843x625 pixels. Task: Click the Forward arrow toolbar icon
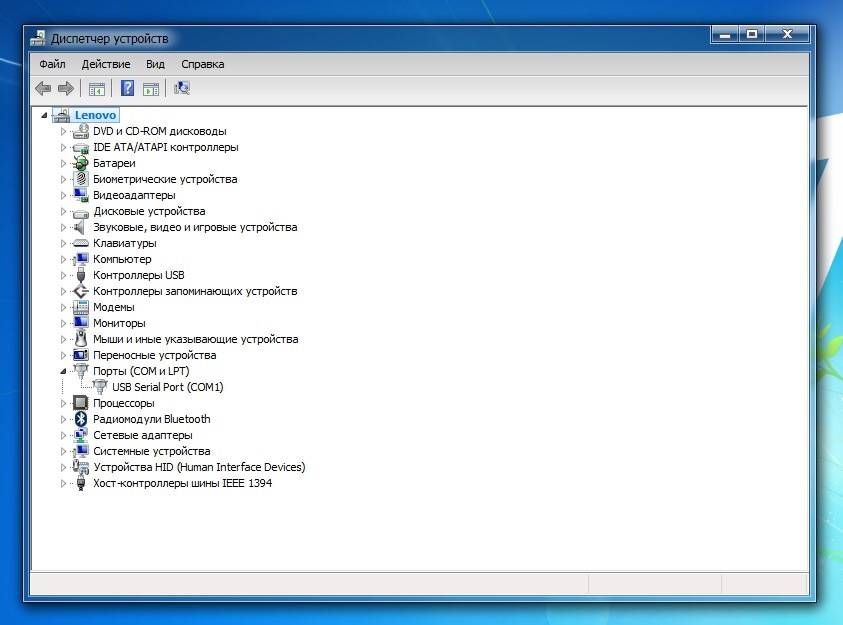[66, 89]
